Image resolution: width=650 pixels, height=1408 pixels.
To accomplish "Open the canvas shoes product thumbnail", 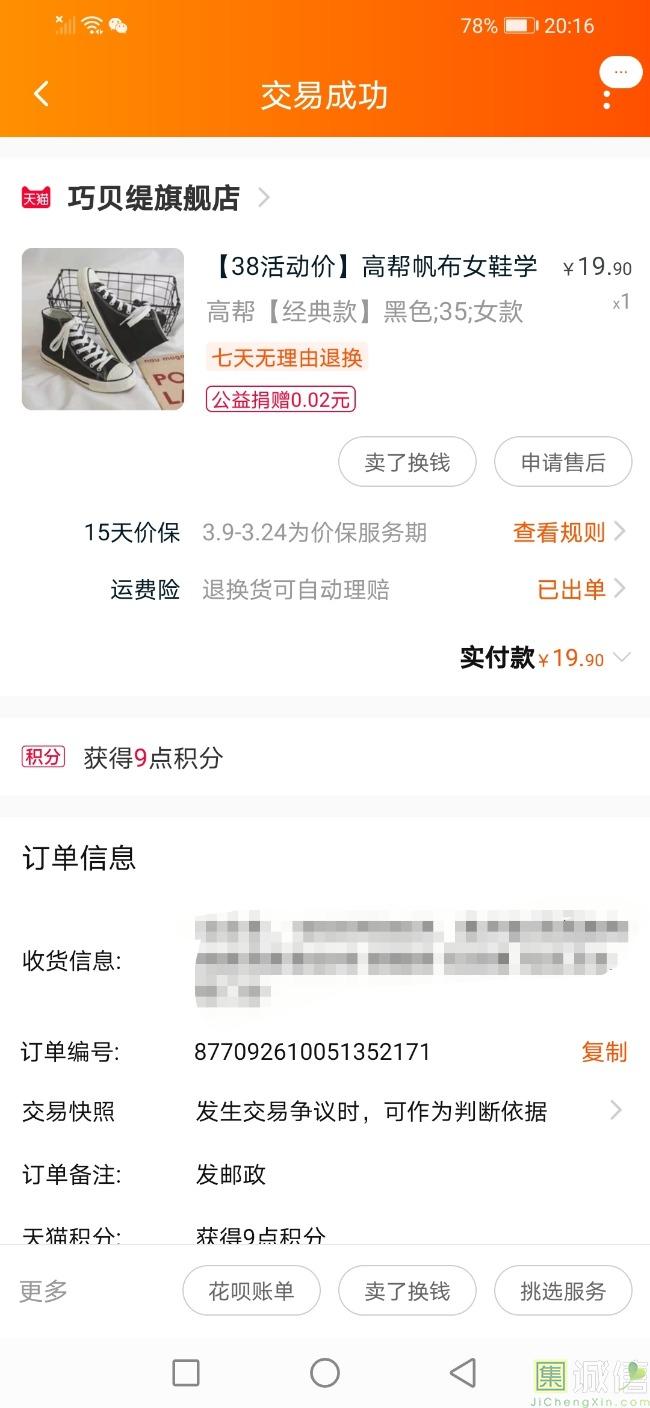I will [103, 329].
